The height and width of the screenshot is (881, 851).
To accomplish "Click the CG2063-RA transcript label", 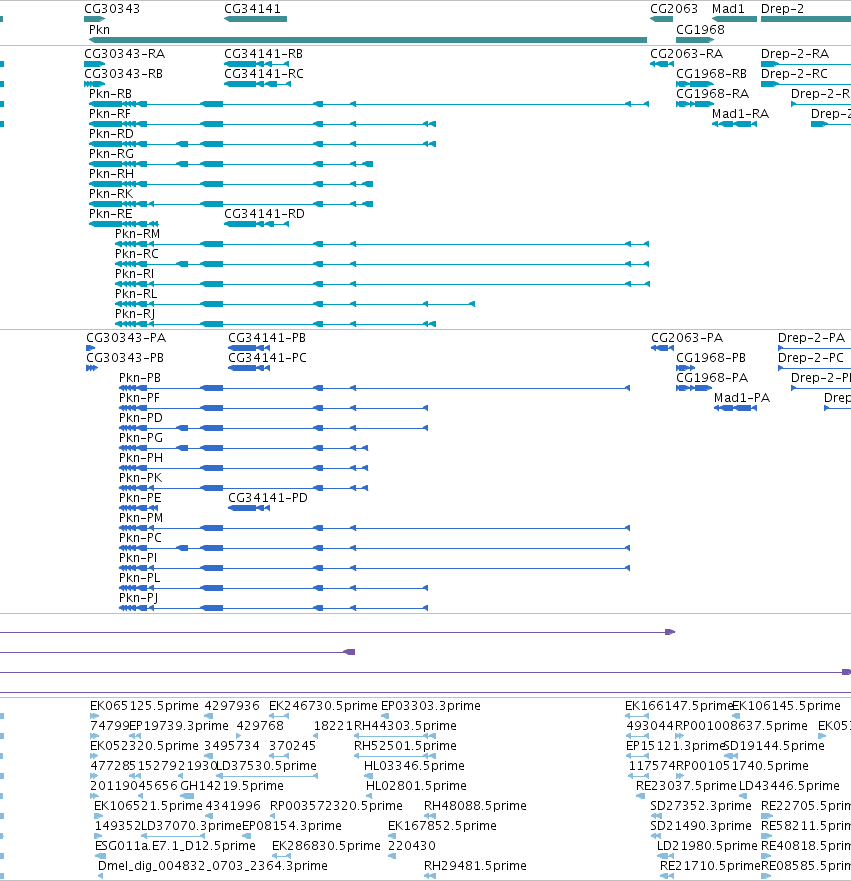I will click(x=686, y=54).
